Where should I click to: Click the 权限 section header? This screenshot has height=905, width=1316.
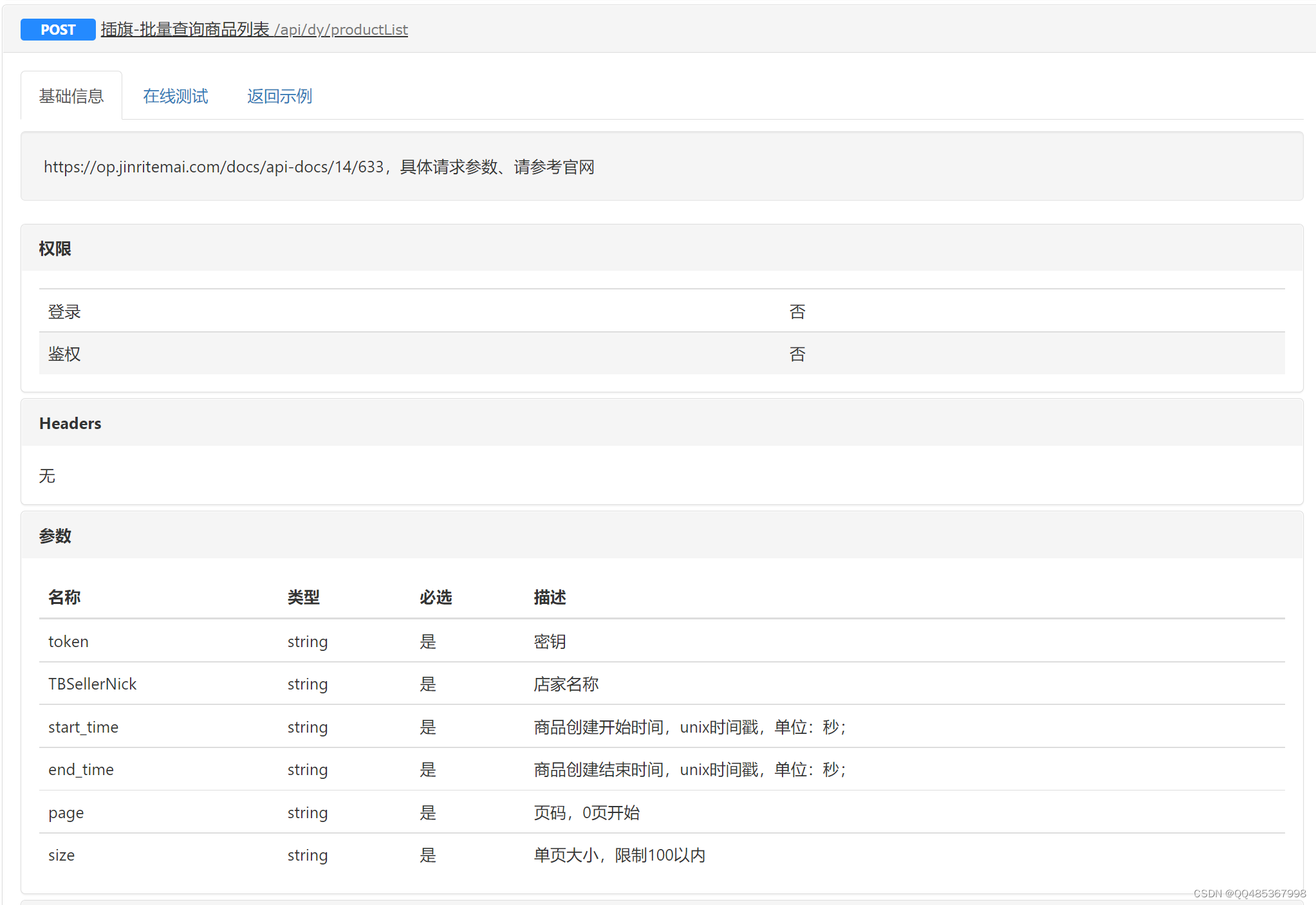point(55,249)
